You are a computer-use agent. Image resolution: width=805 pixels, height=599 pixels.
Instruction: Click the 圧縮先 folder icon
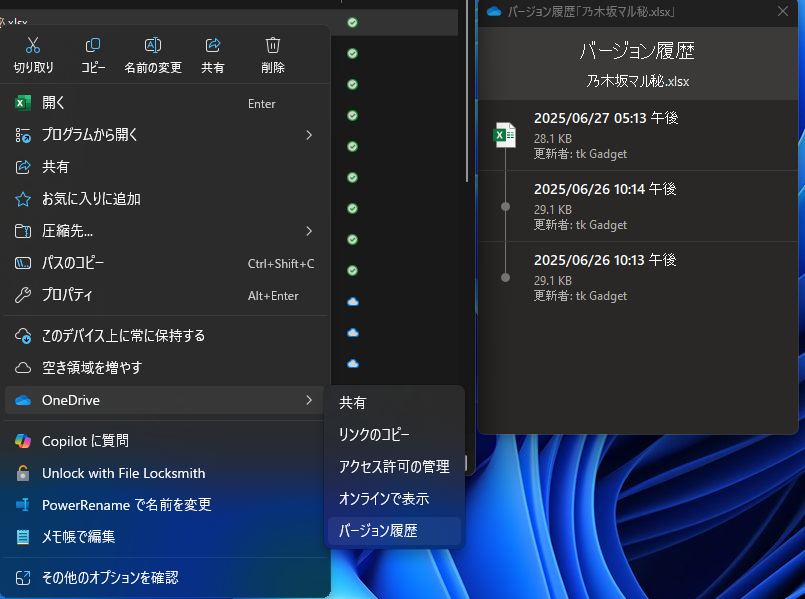point(23,231)
